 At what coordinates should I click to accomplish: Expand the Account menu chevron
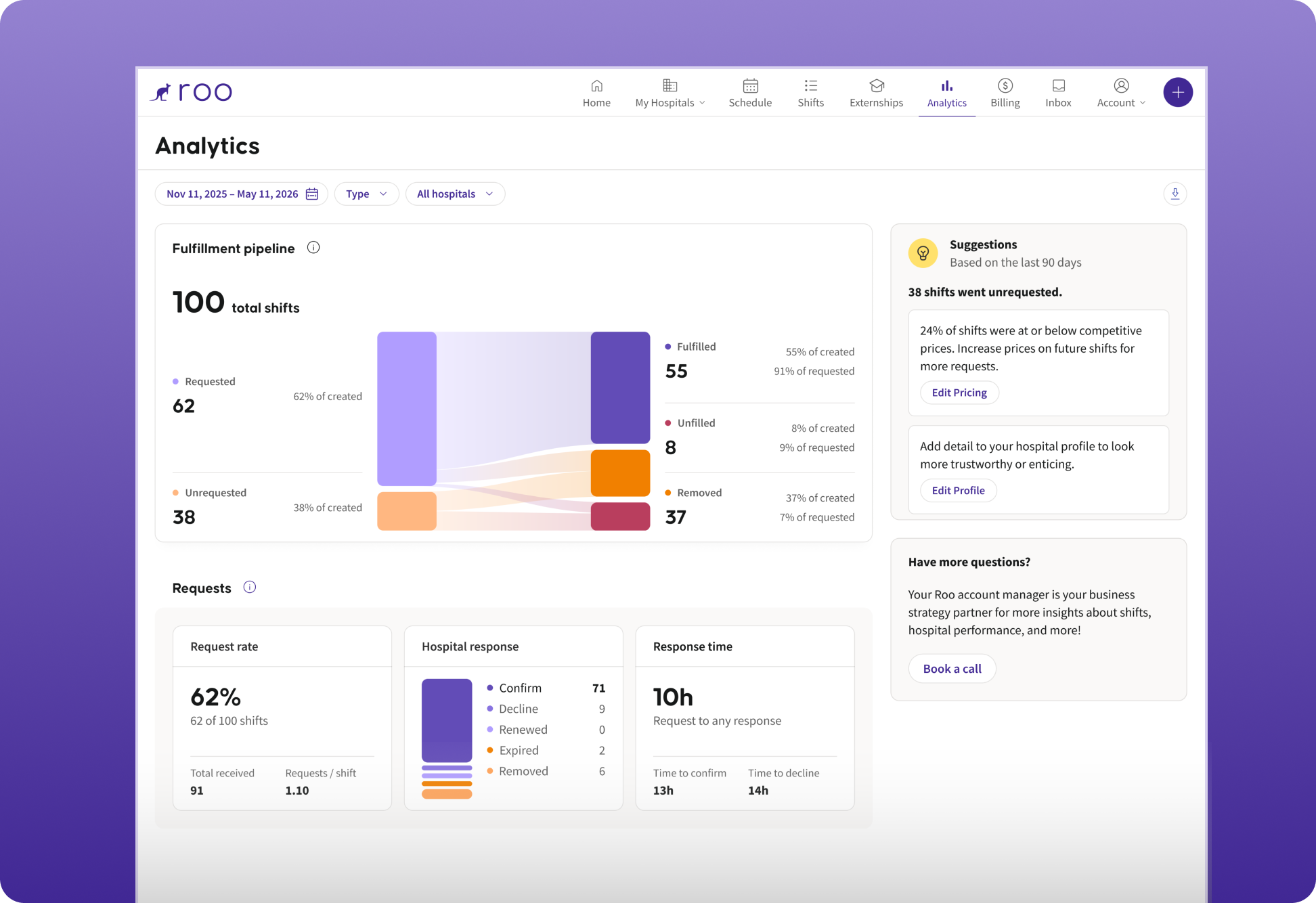pyautogui.click(x=1143, y=103)
